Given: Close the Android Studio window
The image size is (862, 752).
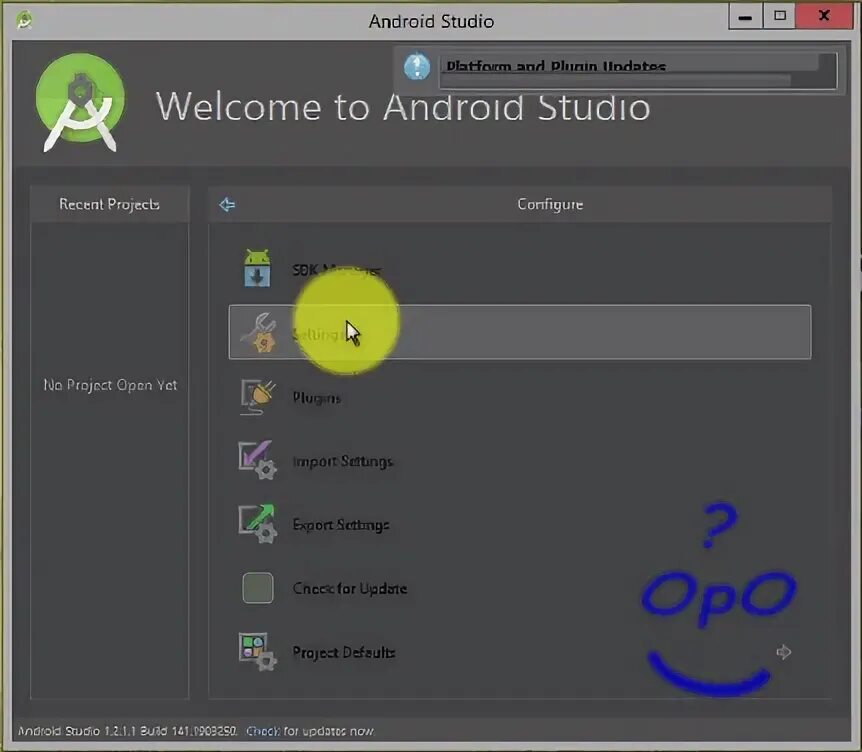Looking at the screenshot, I should point(823,16).
